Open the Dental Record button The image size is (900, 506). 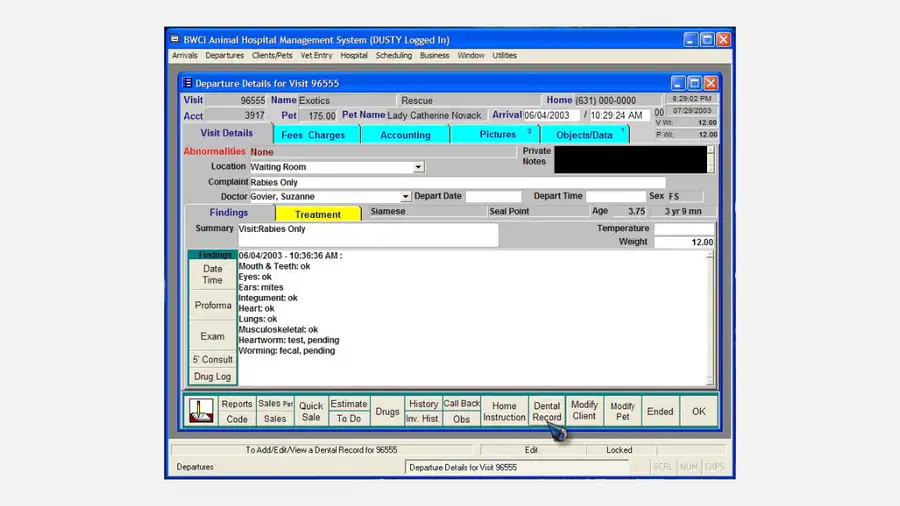pyautogui.click(x=546, y=411)
